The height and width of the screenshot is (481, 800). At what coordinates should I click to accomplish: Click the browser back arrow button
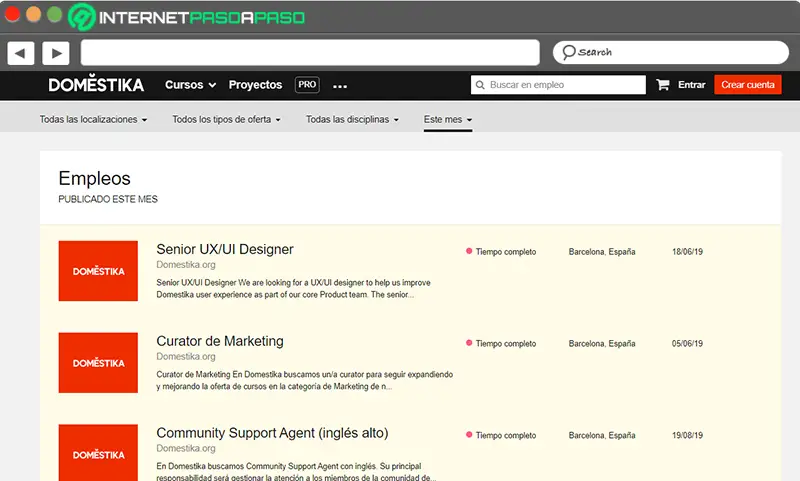pyautogui.click(x=21, y=53)
